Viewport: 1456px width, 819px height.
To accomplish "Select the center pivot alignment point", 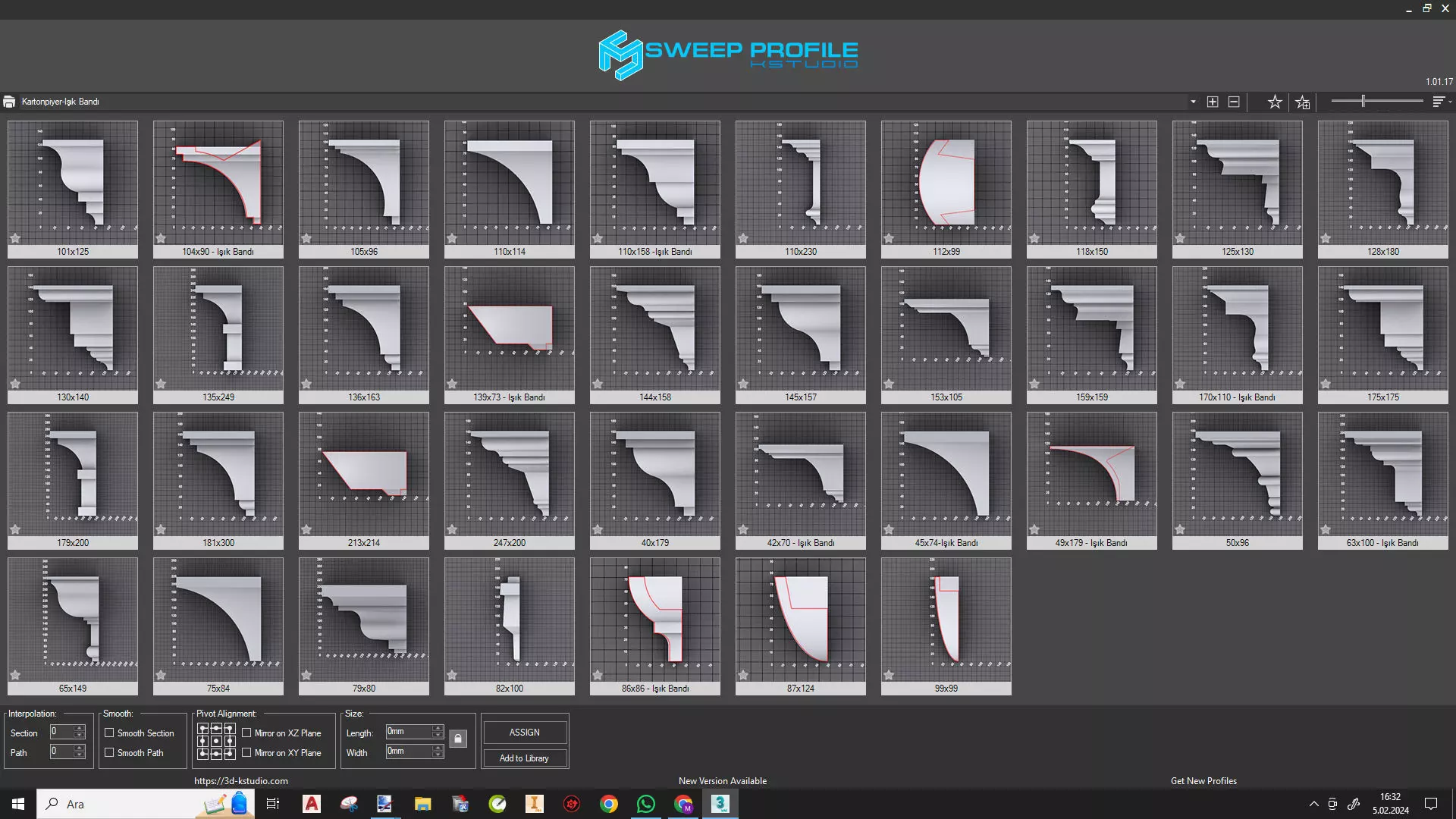I will pos(216,741).
